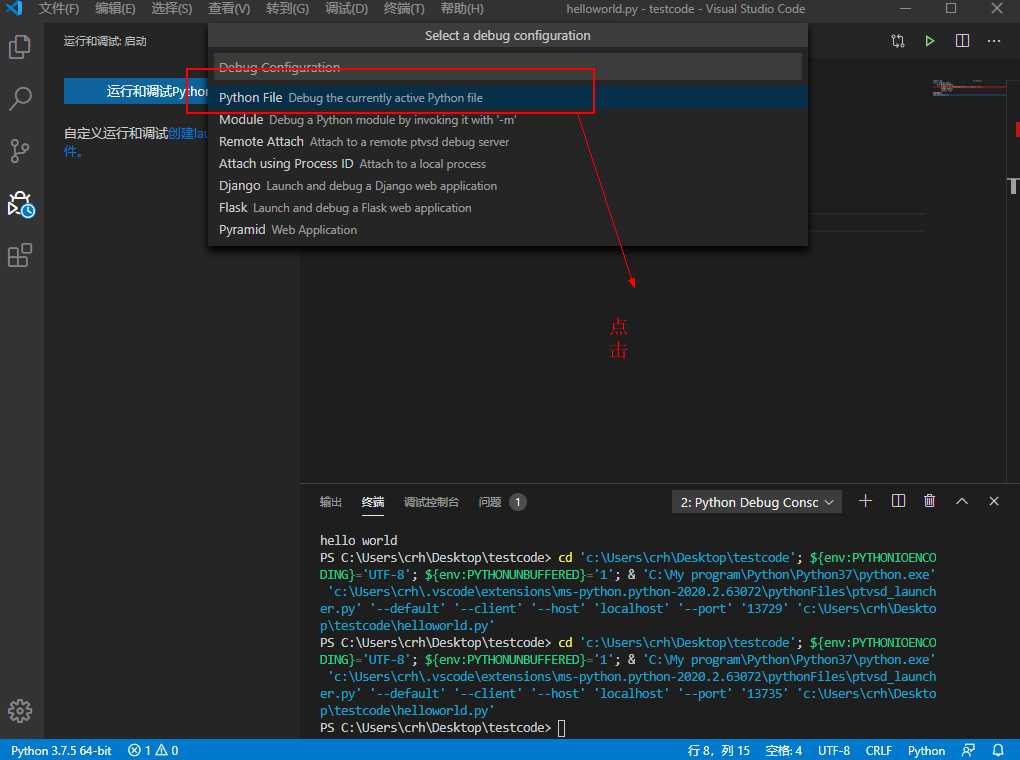Open the 选择(S) menu
The width and height of the screenshot is (1020, 760).
[172, 8]
